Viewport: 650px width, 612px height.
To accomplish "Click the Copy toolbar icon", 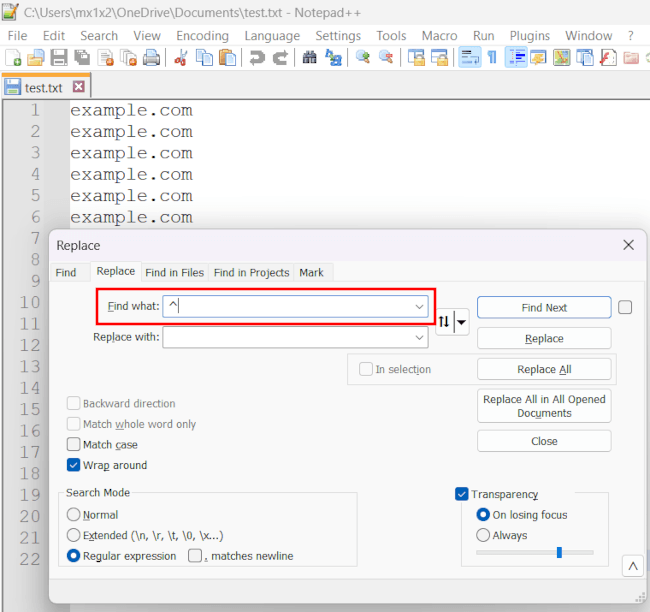I will click(204, 58).
